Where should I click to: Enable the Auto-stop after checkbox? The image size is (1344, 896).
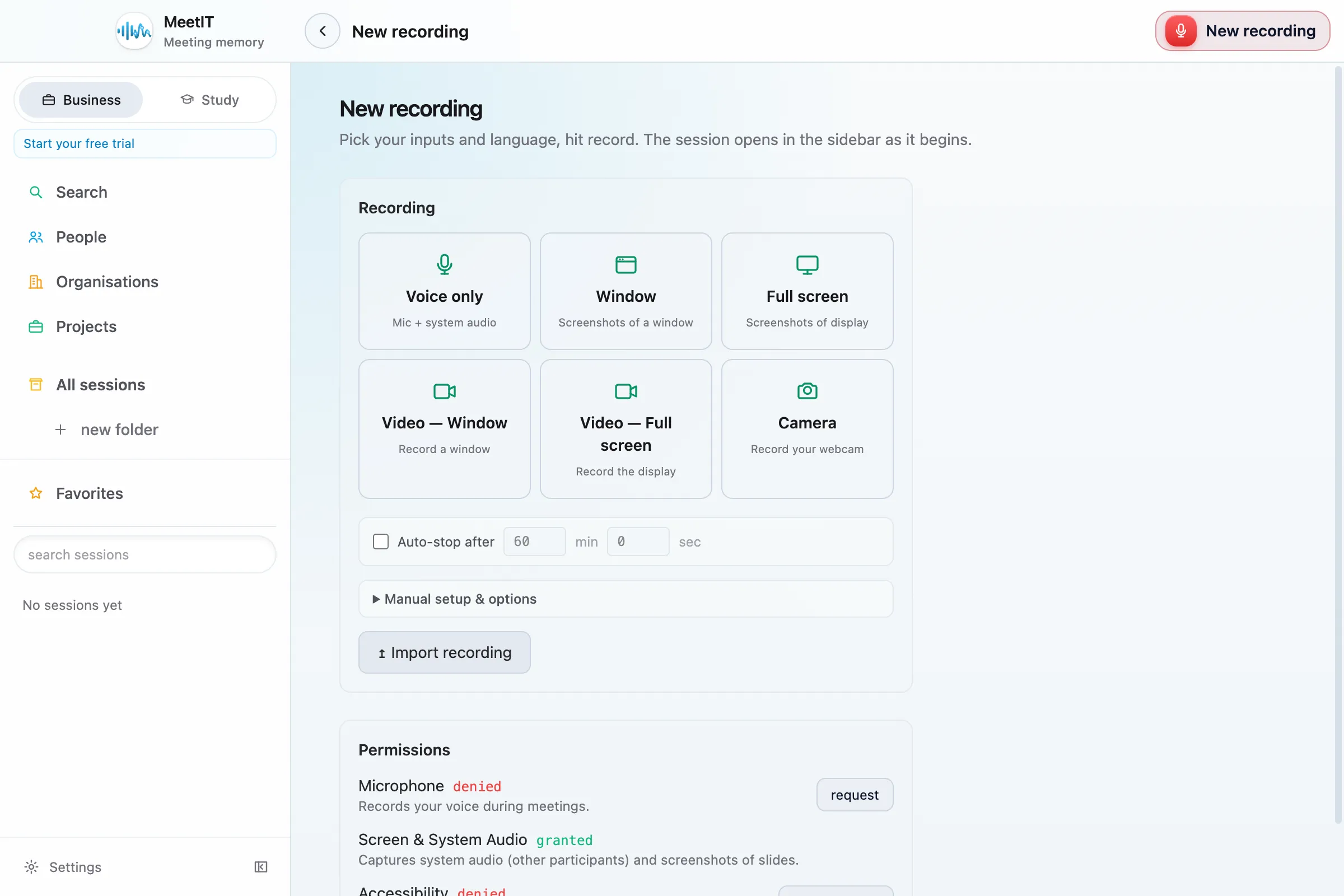click(x=381, y=541)
